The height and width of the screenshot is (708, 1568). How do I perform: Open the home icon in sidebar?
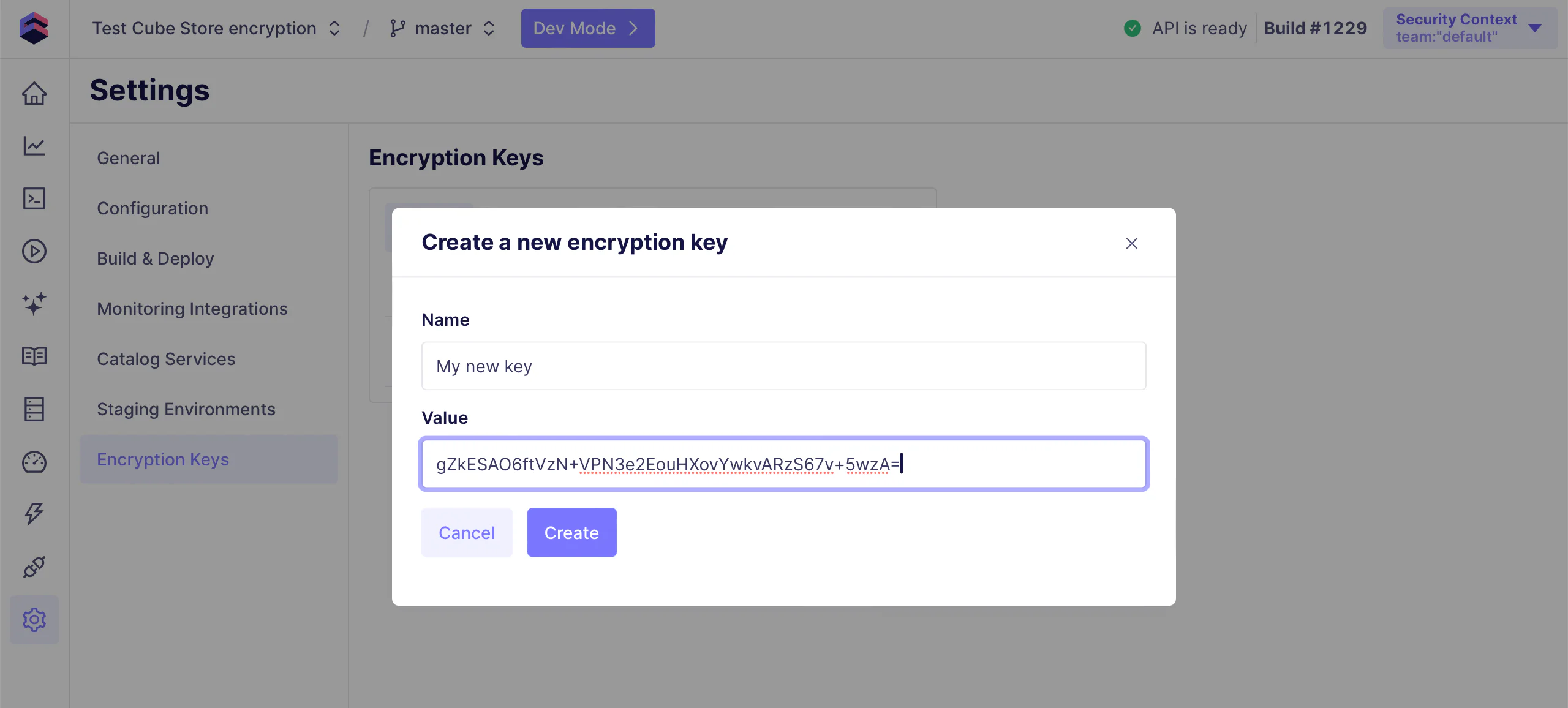[x=34, y=93]
